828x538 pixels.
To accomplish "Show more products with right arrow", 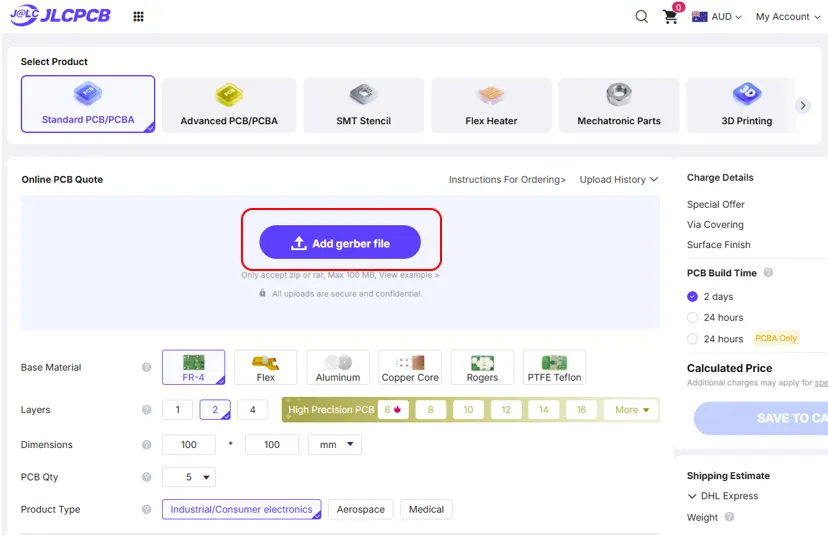I will click(x=803, y=105).
